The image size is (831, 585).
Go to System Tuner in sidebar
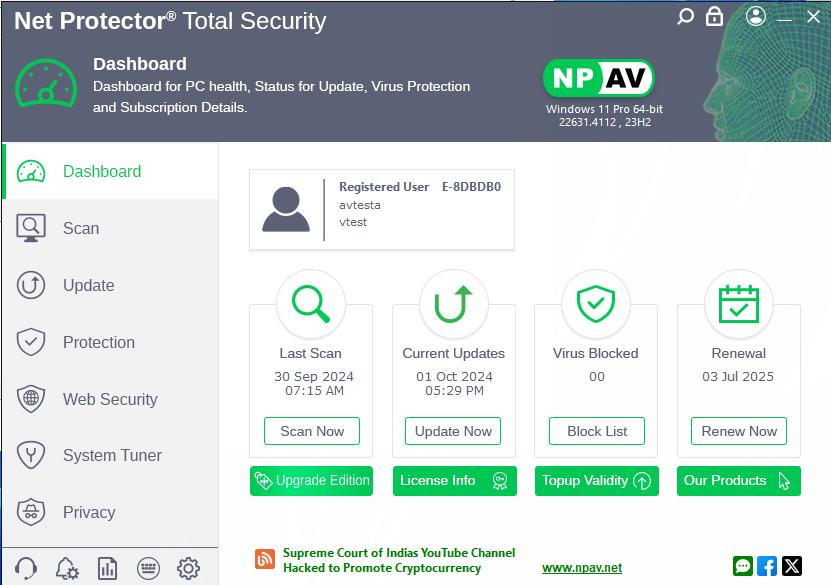click(112, 456)
